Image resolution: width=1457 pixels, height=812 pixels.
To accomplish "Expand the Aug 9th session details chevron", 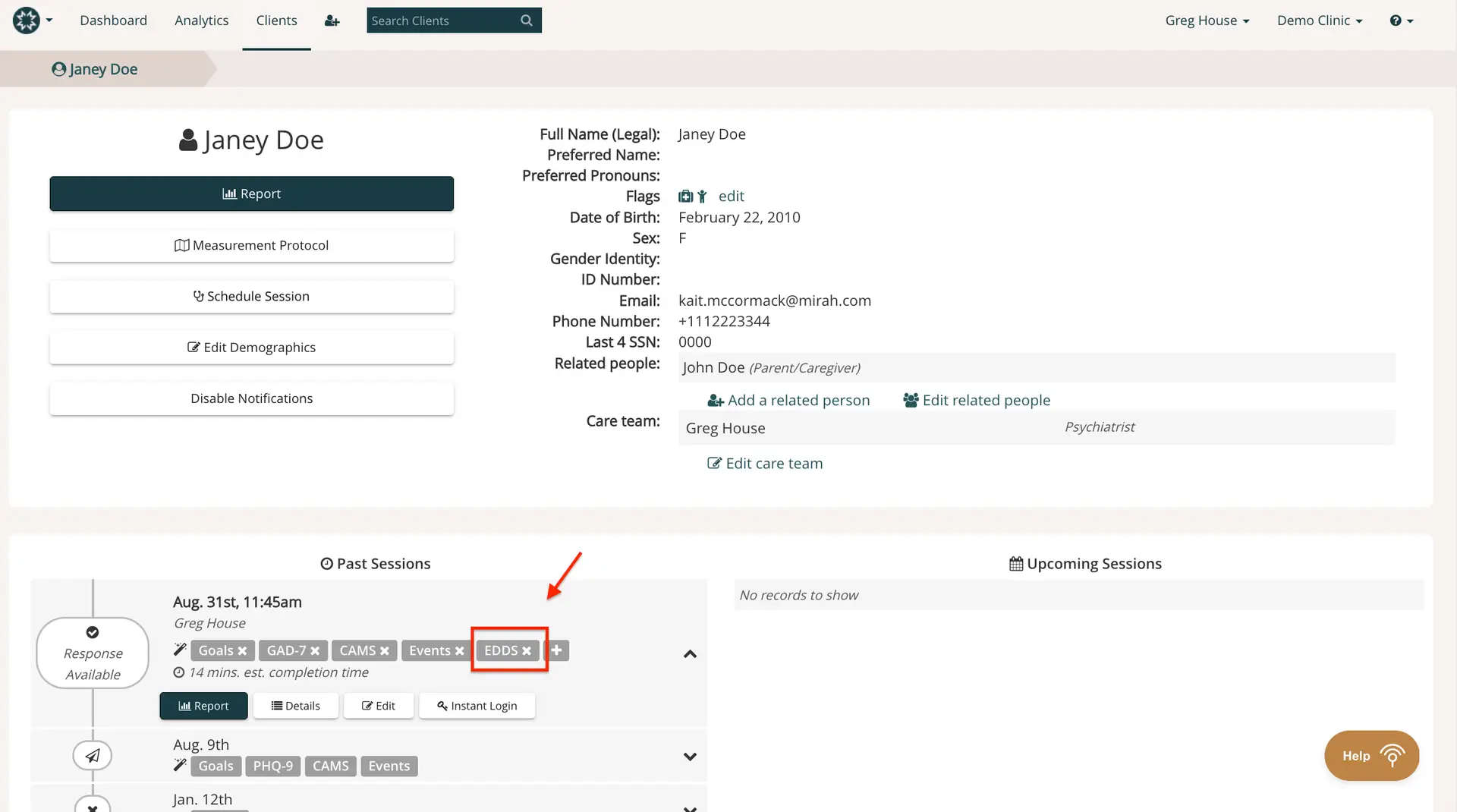I will tap(690, 756).
